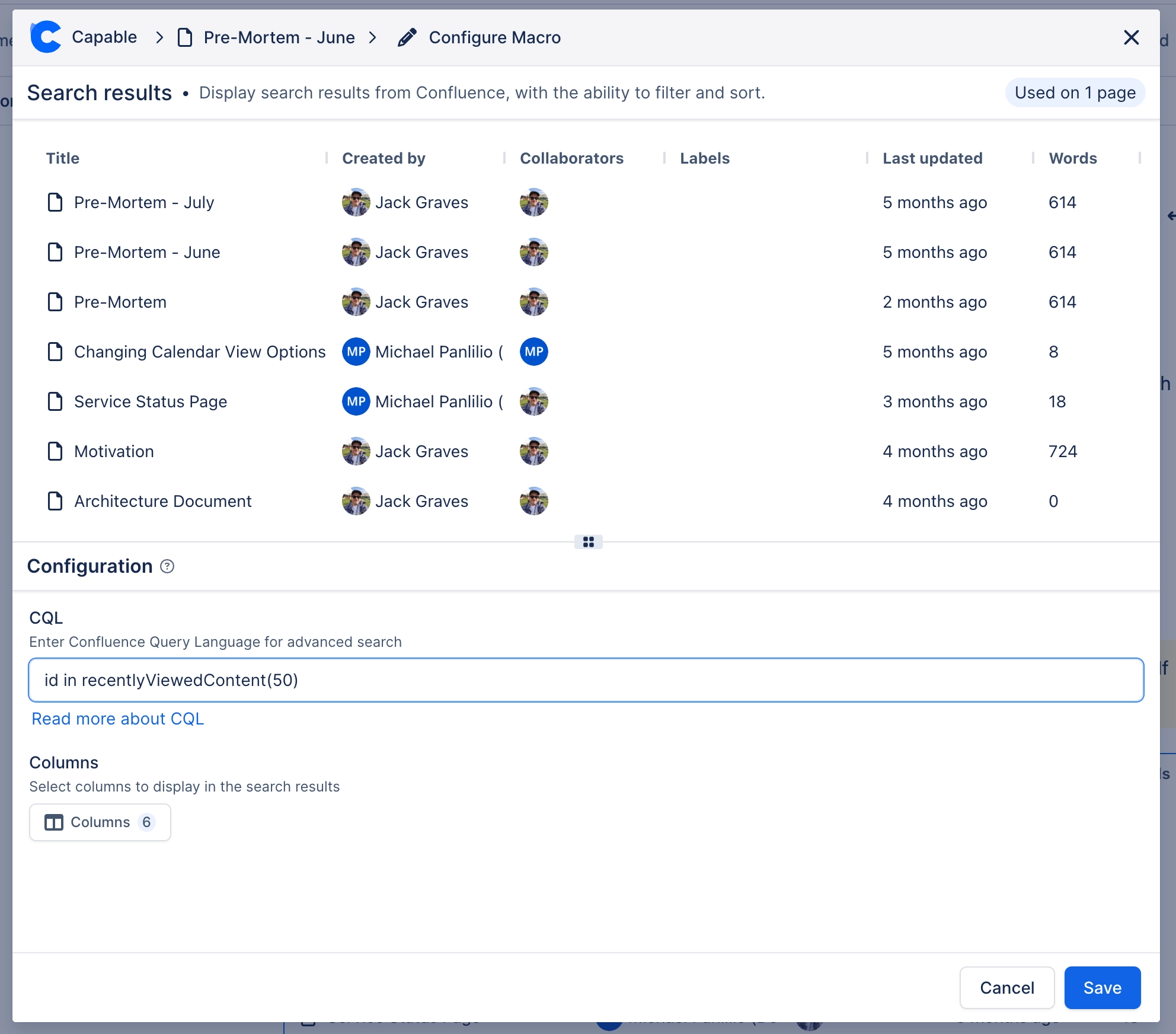This screenshot has height=1034, width=1176.
Task: Click the Last updated column header
Action: coord(932,158)
